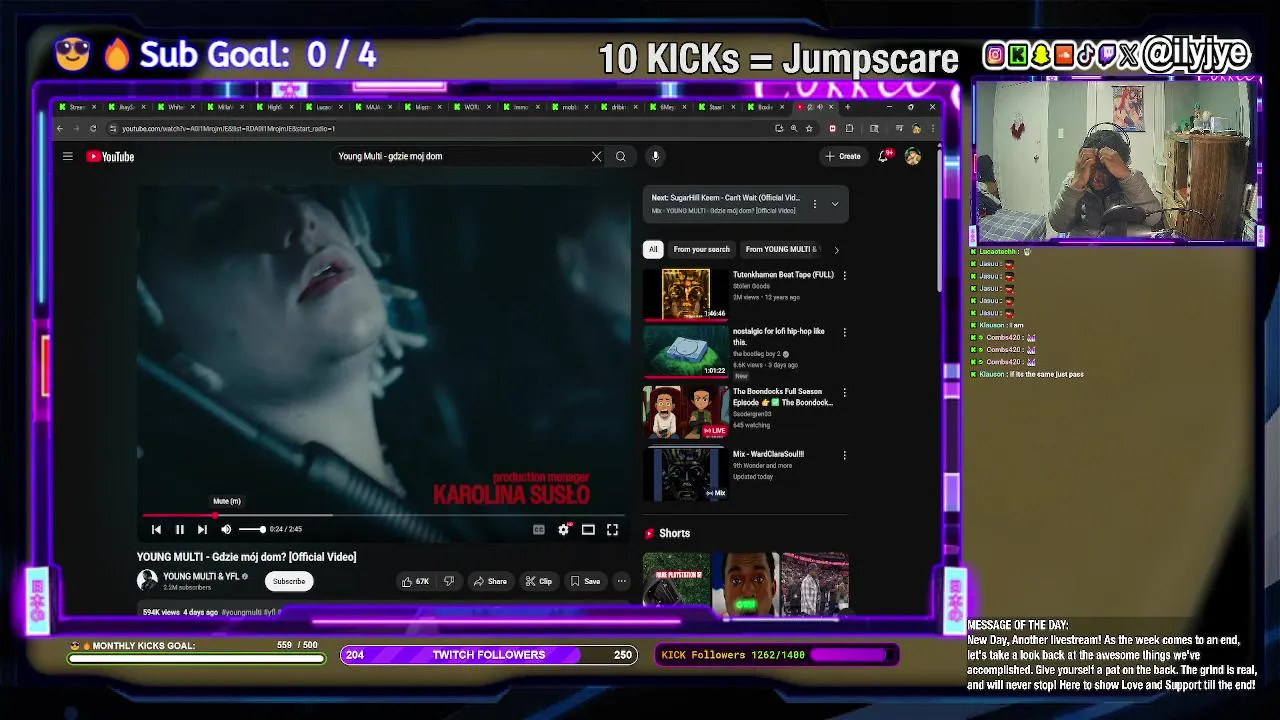Expand the Mix playlist panel chevron
Viewport: 1280px width, 720px height.
(835, 204)
